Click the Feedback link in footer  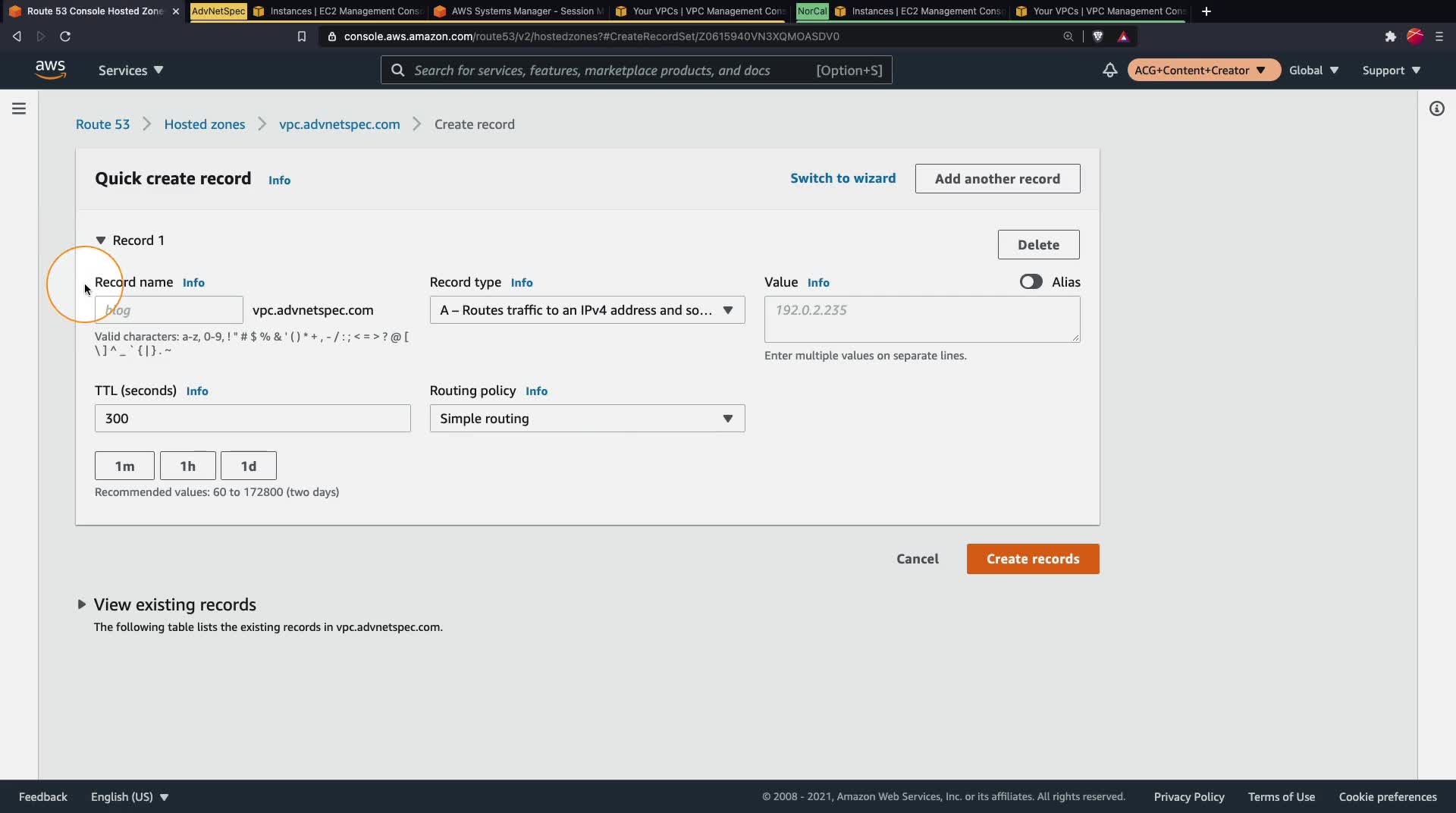point(43,797)
